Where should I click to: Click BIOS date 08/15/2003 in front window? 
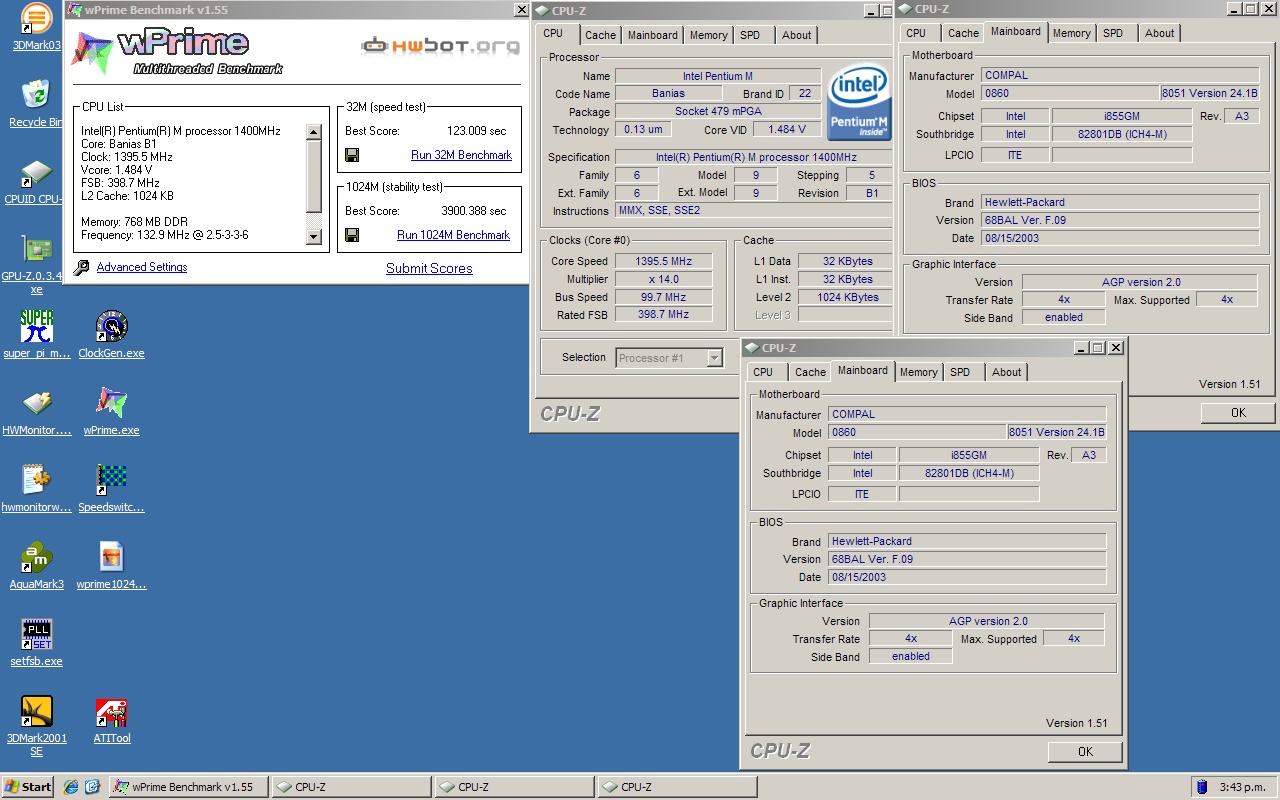[968, 577]
